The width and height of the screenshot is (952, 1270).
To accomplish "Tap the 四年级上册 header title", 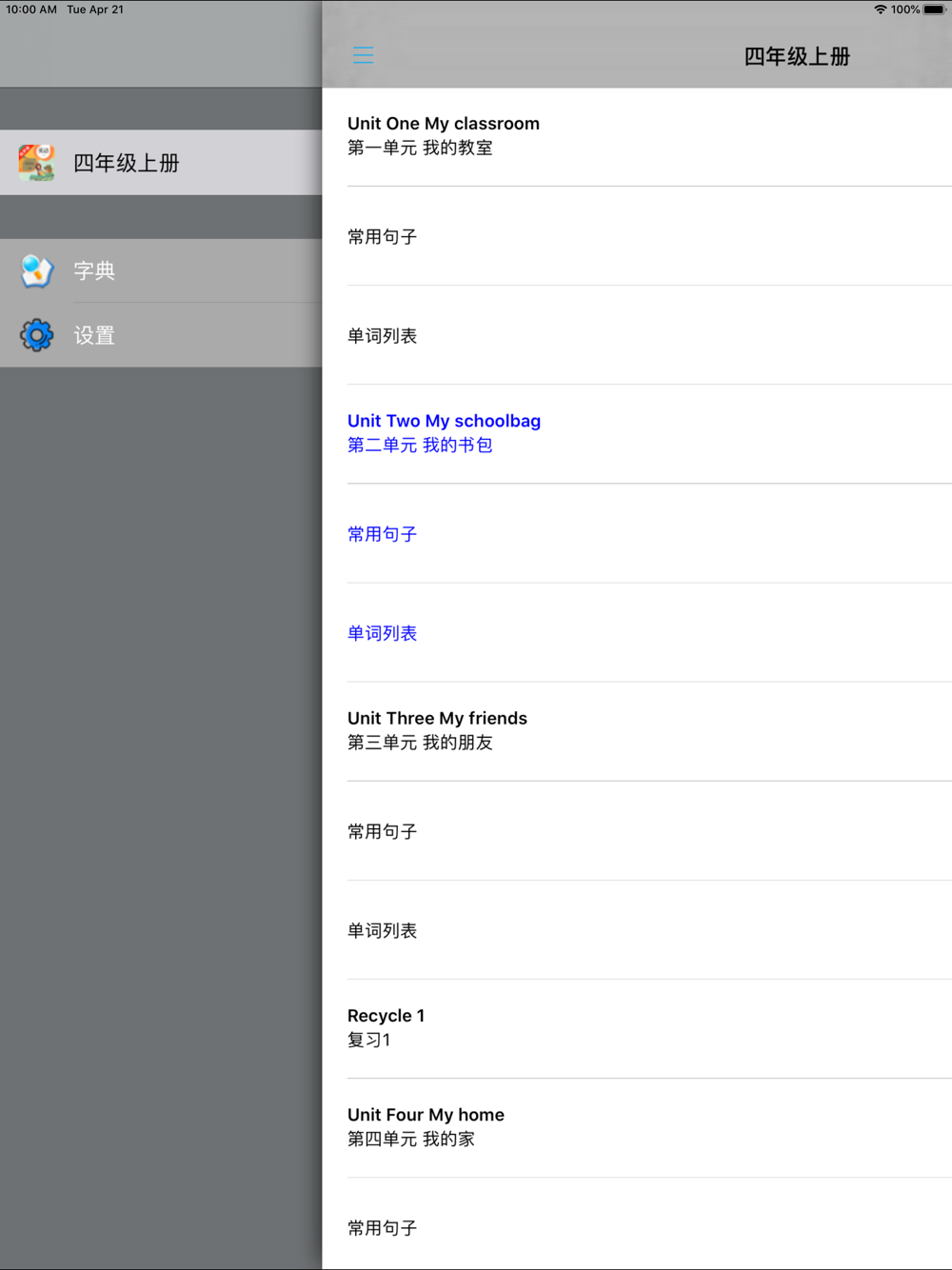I will point(797,56).
